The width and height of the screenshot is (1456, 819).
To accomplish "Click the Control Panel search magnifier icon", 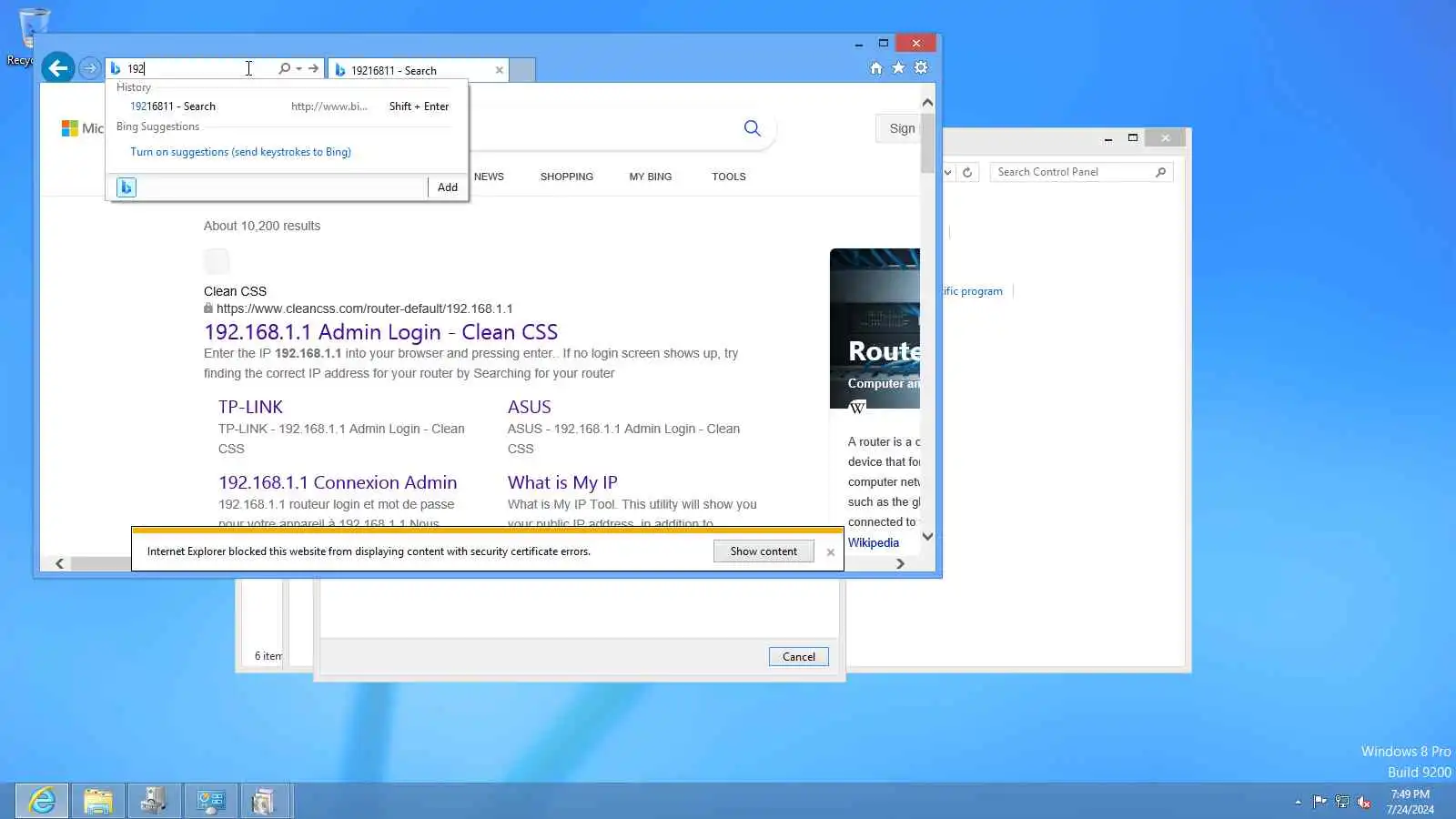I will 1160,172.
